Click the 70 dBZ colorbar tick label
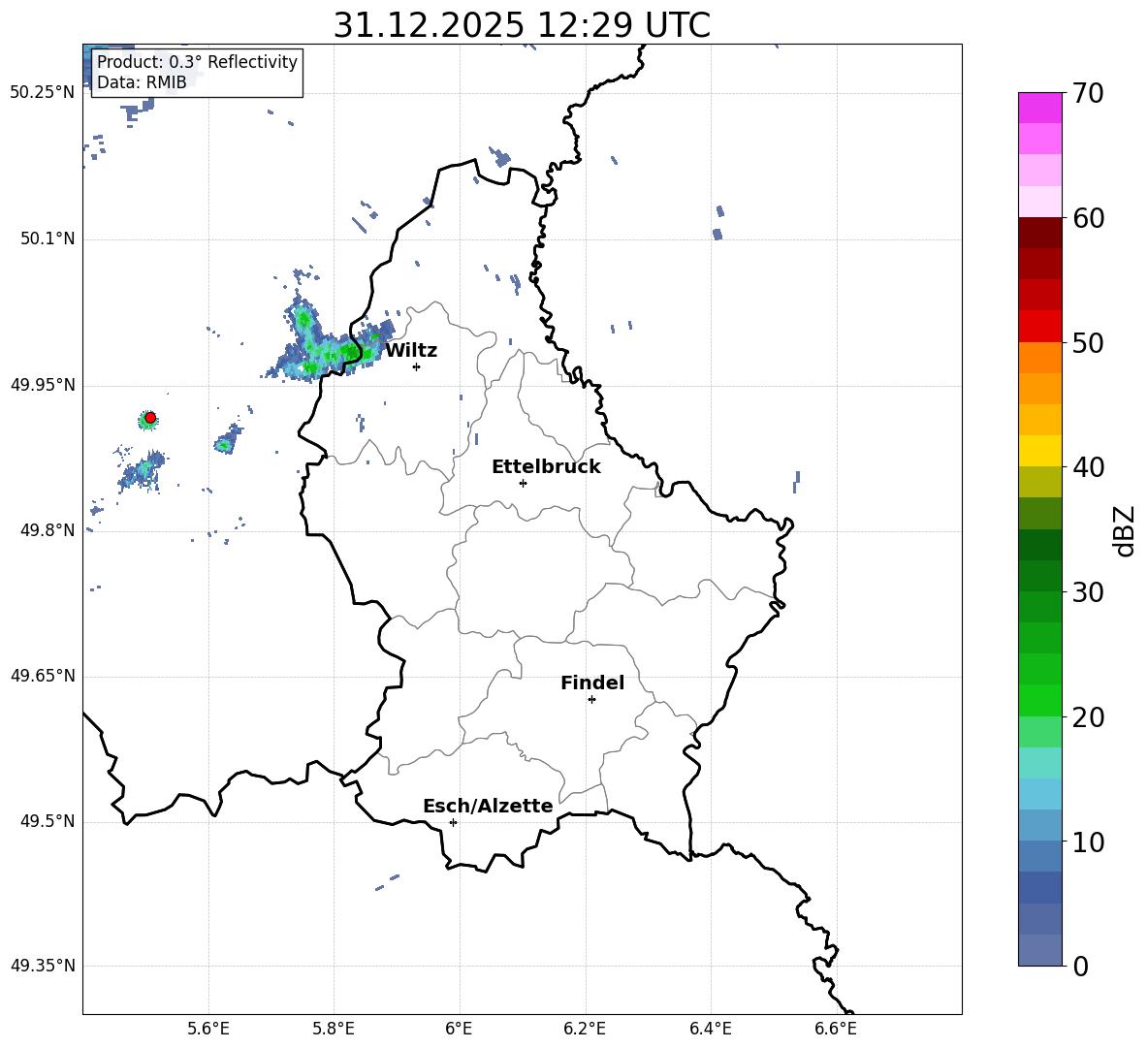This screenshot has height=1048, width=1148. tap(1089, 93)
